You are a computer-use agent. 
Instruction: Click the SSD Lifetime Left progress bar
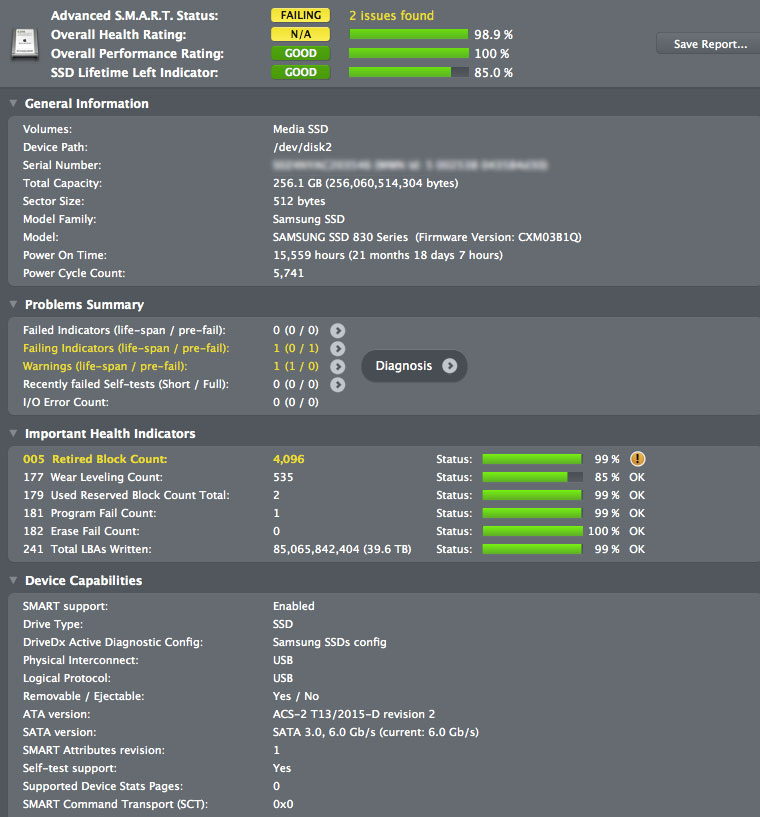point(409,72)
